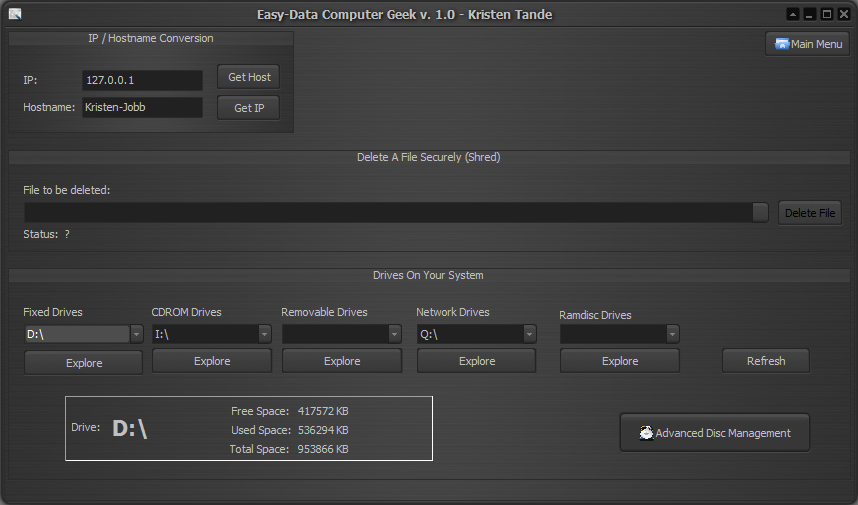The height and width of the screenshot is (505, 858).
Task: Click into the Hostname text field
Action: 141,107
